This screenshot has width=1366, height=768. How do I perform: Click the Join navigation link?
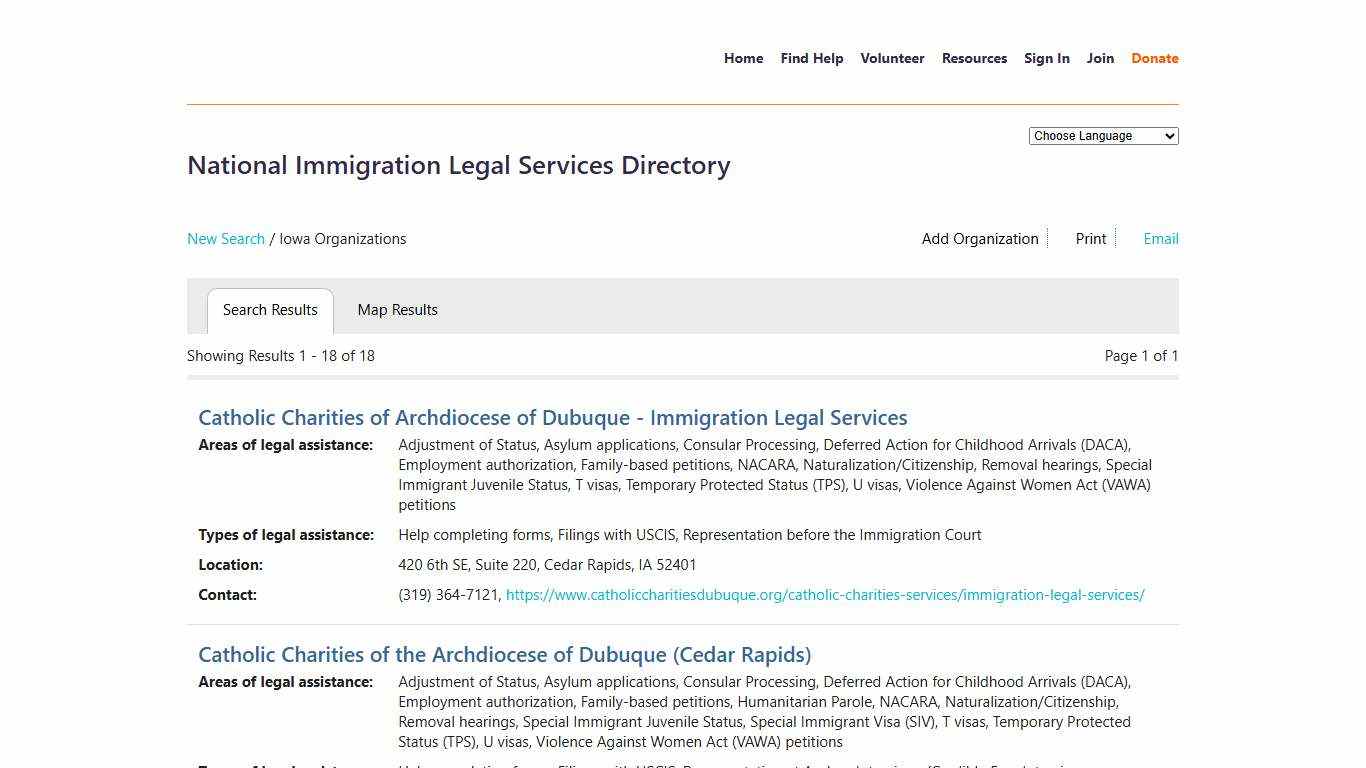(1100, 58)
